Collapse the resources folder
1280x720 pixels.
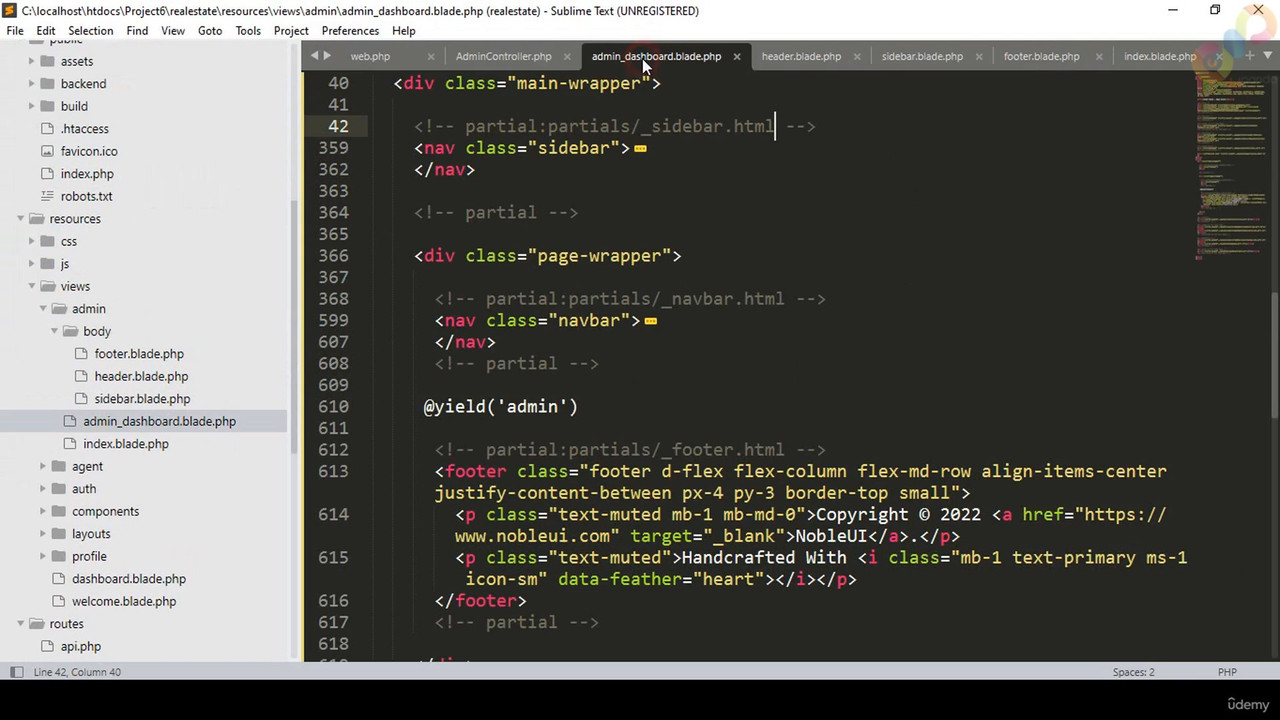point(20,219)
